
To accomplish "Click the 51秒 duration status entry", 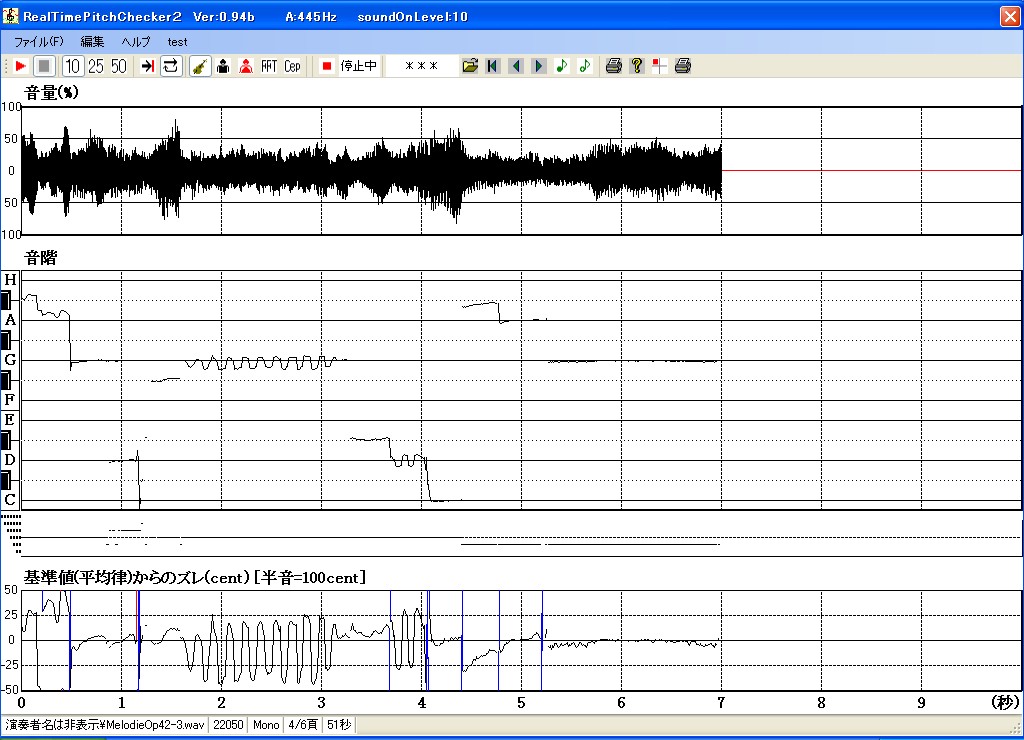I will tap(339, 725).
